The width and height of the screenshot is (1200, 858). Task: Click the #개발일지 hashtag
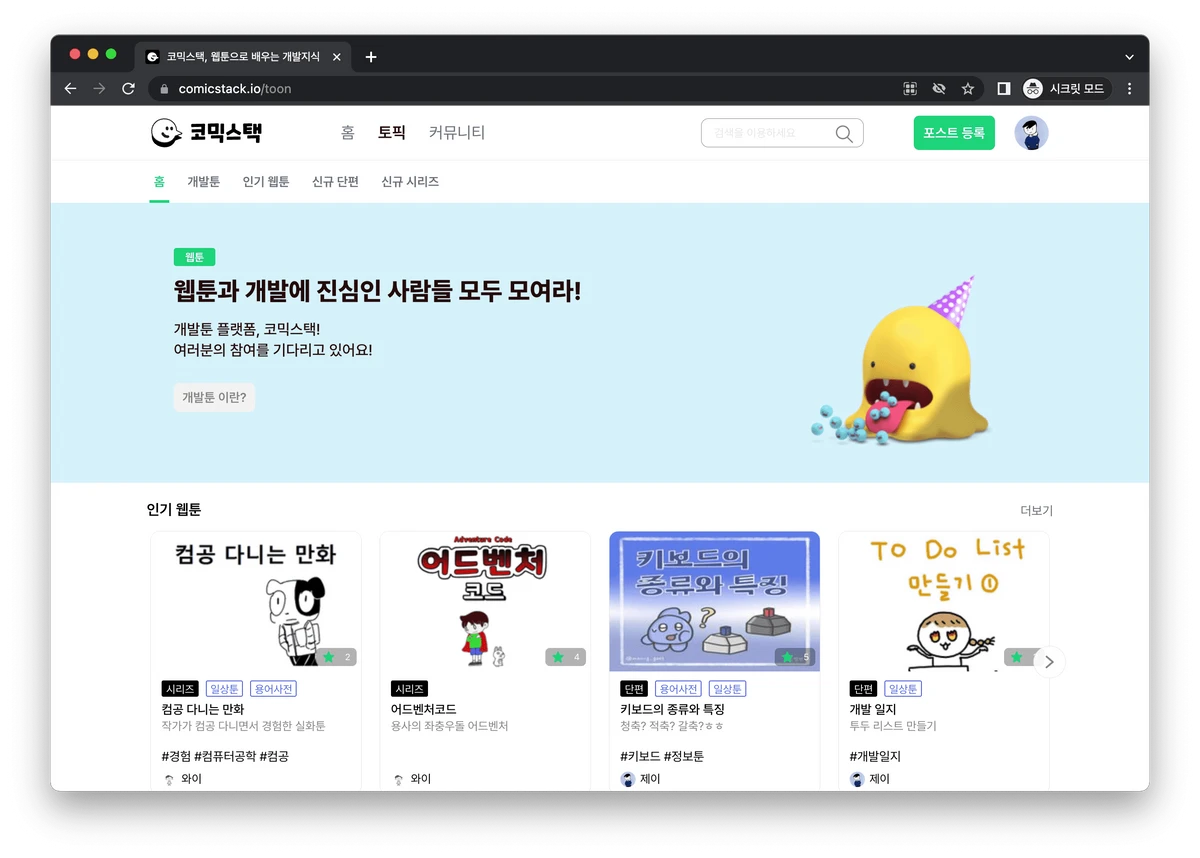[x=875, y=756]
